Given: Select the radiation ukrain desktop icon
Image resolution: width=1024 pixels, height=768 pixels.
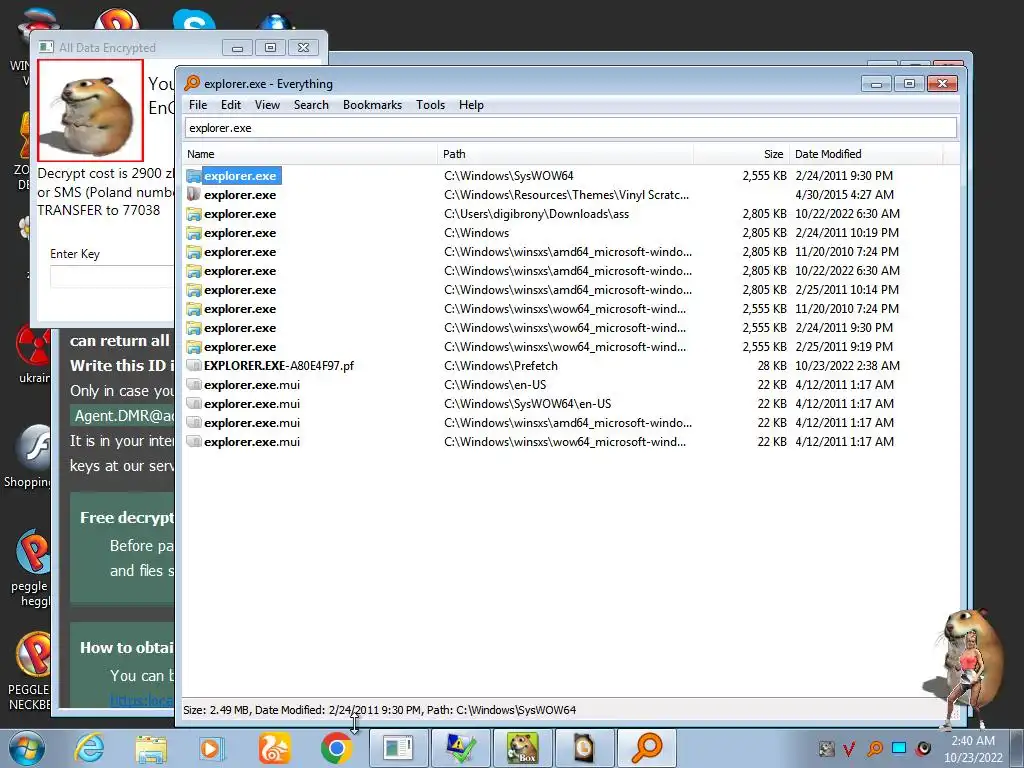Looking at the screenshot, I should 32,346.
